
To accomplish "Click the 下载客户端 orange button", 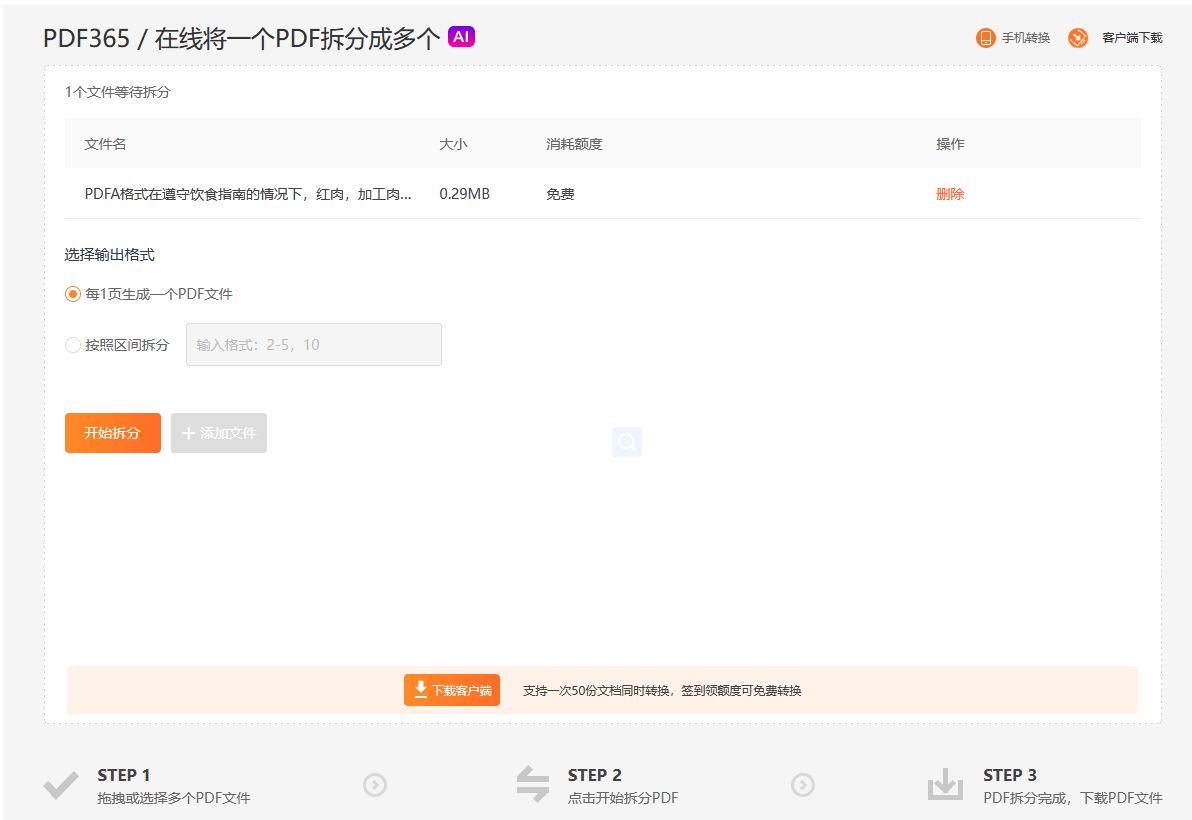I will (452, 690).
